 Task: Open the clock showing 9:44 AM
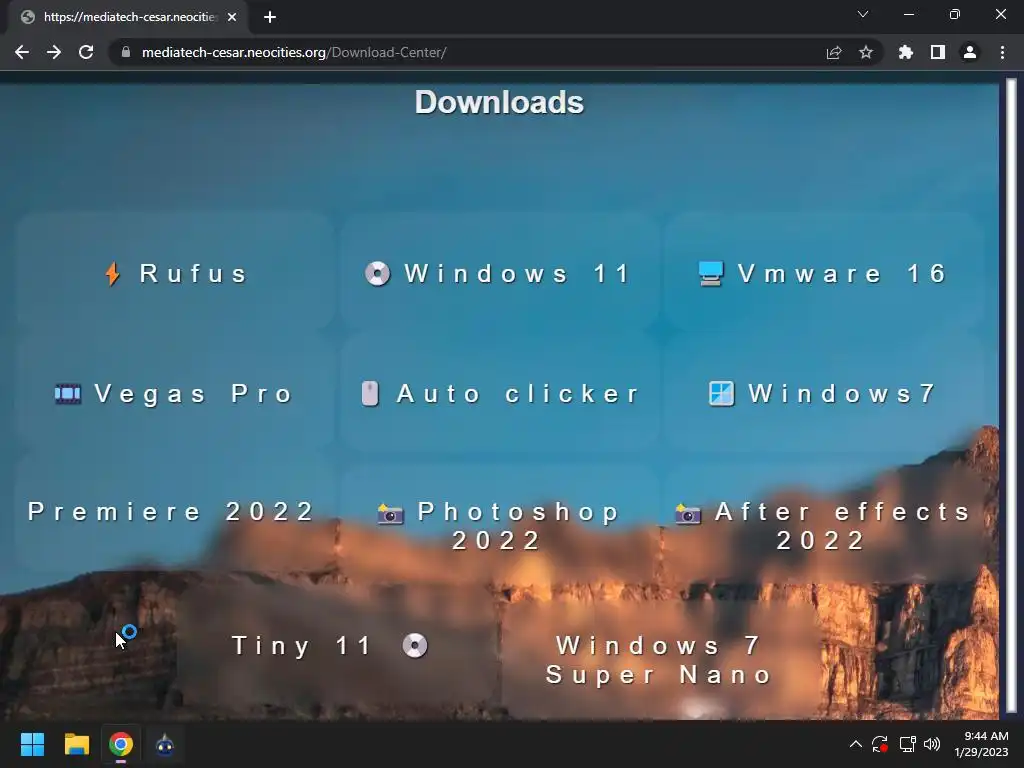pos(981,744)
